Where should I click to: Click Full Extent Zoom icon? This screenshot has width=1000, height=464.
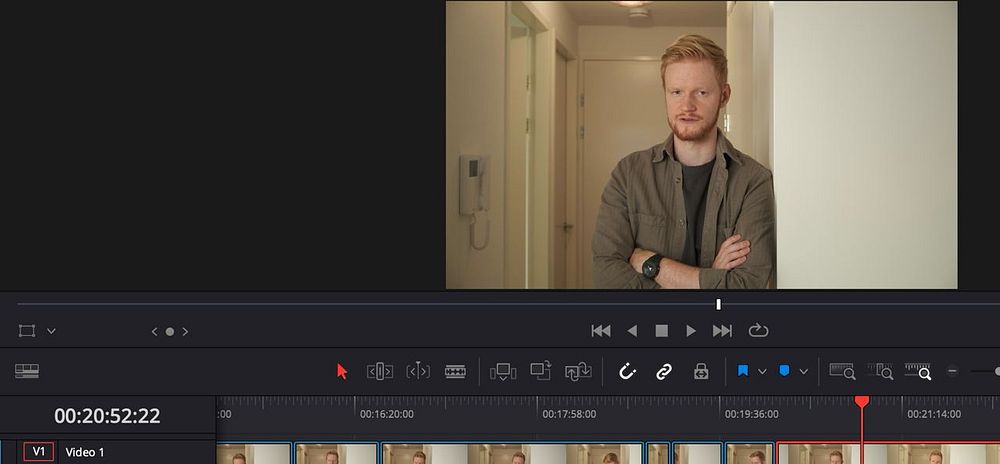pyautogui.click(x=842, y=372)
